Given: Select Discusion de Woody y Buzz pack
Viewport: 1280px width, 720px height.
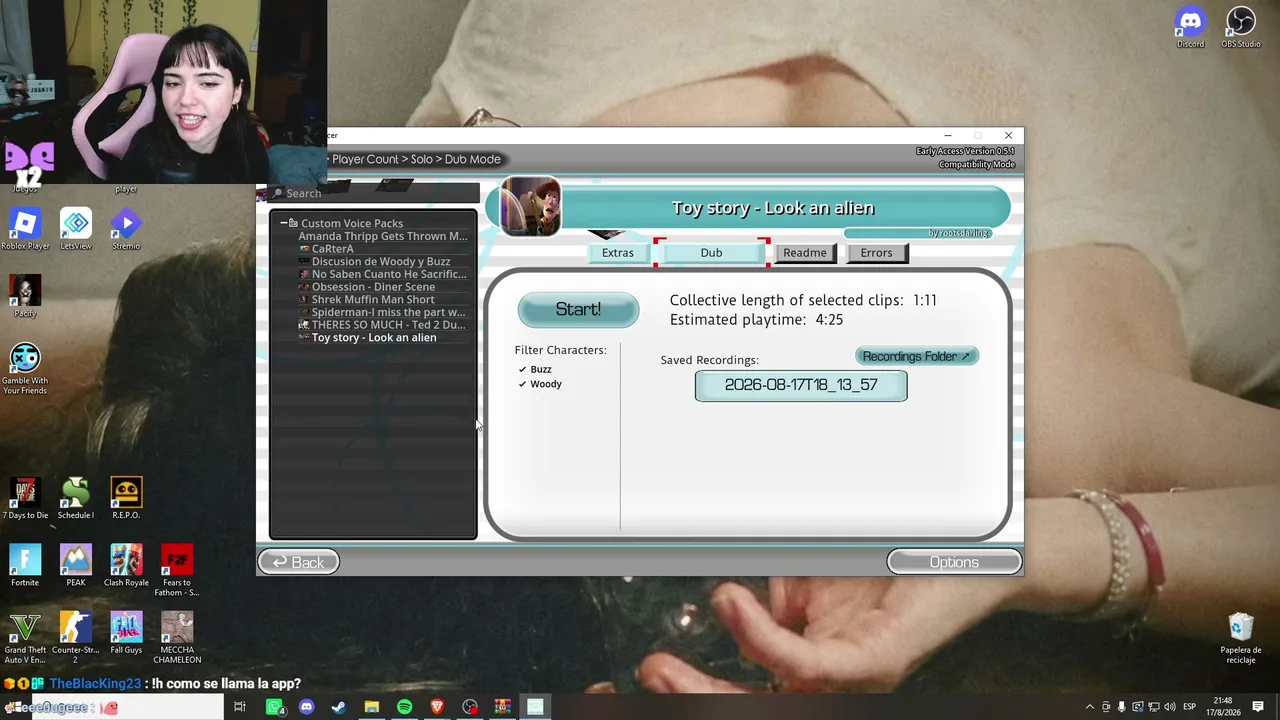Looking at the screenshot, I should [381, 262].
